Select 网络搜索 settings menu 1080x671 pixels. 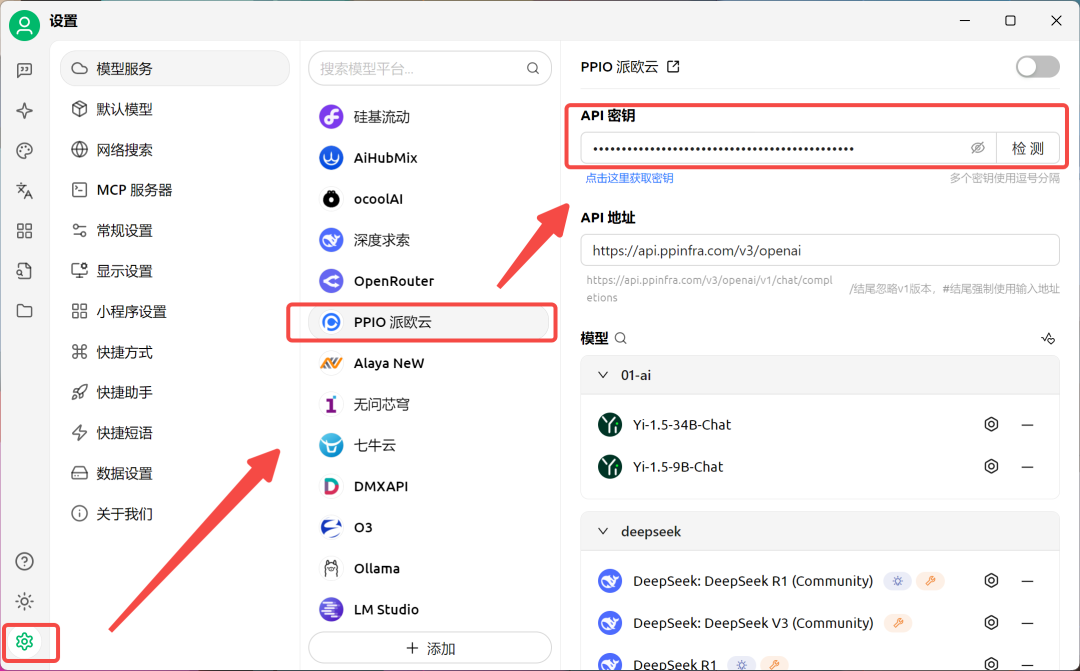point(175,149)
